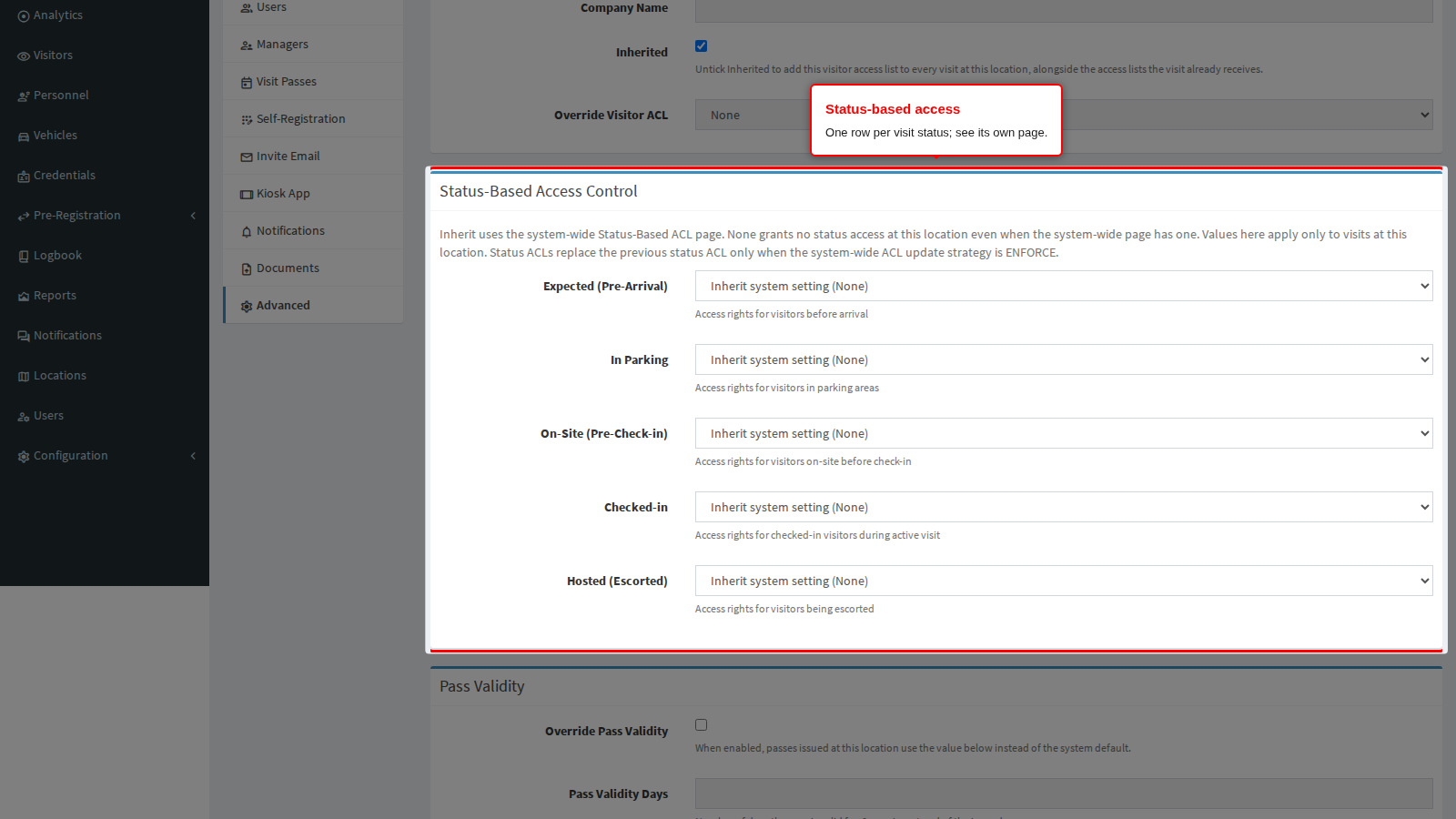Image resolution: width=1456 pixels, height=819 pixels.
Task: Click the 'Status-Based Access Control' heading
Action: (x=539, y=191)
